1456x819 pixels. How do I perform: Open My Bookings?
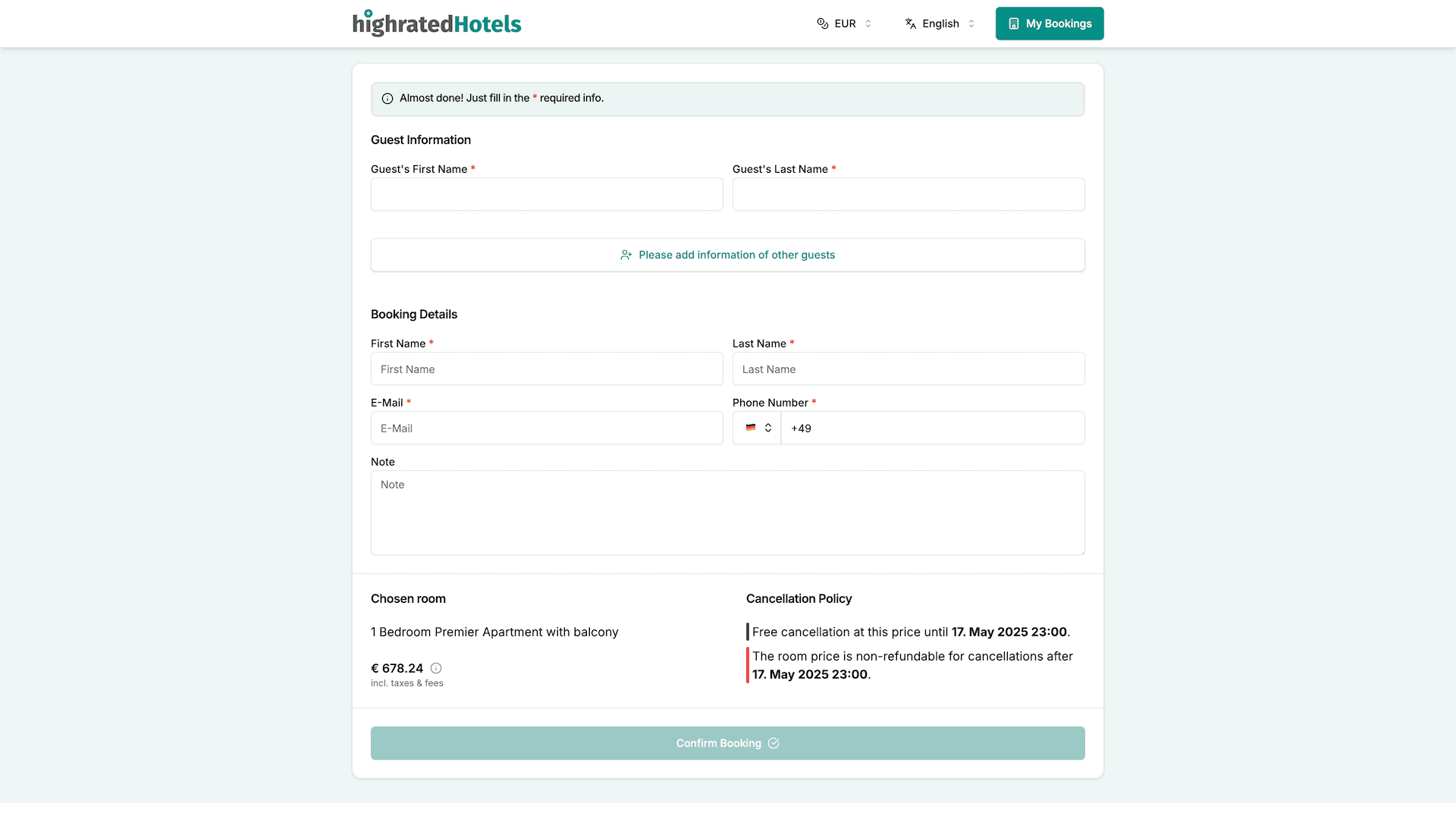point(1050,24)
